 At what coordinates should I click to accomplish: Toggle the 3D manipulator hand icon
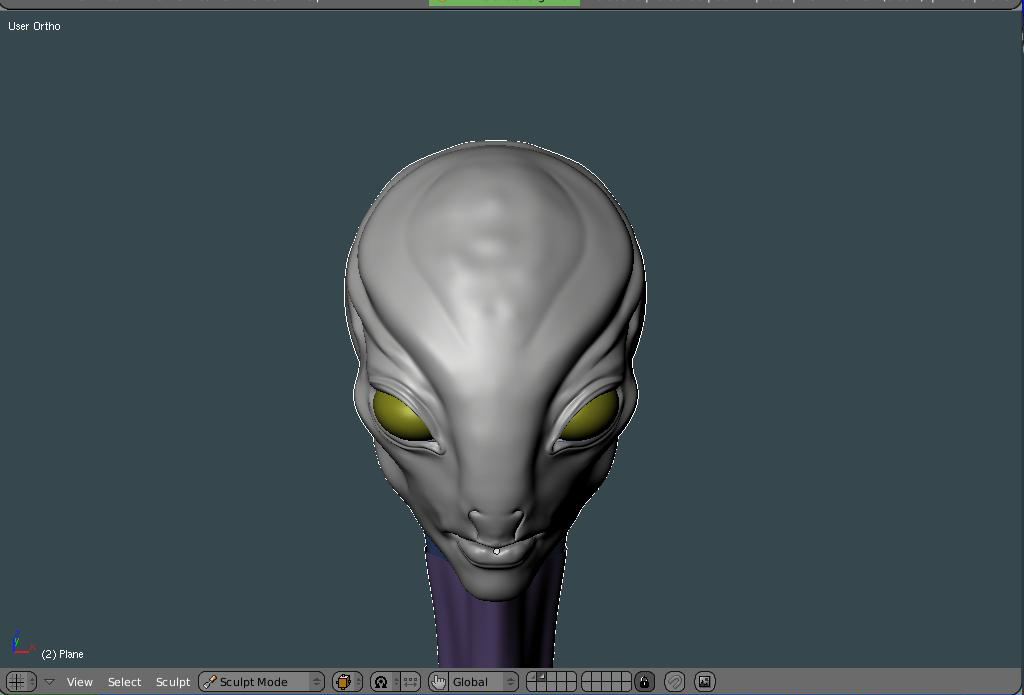[438, 682]
